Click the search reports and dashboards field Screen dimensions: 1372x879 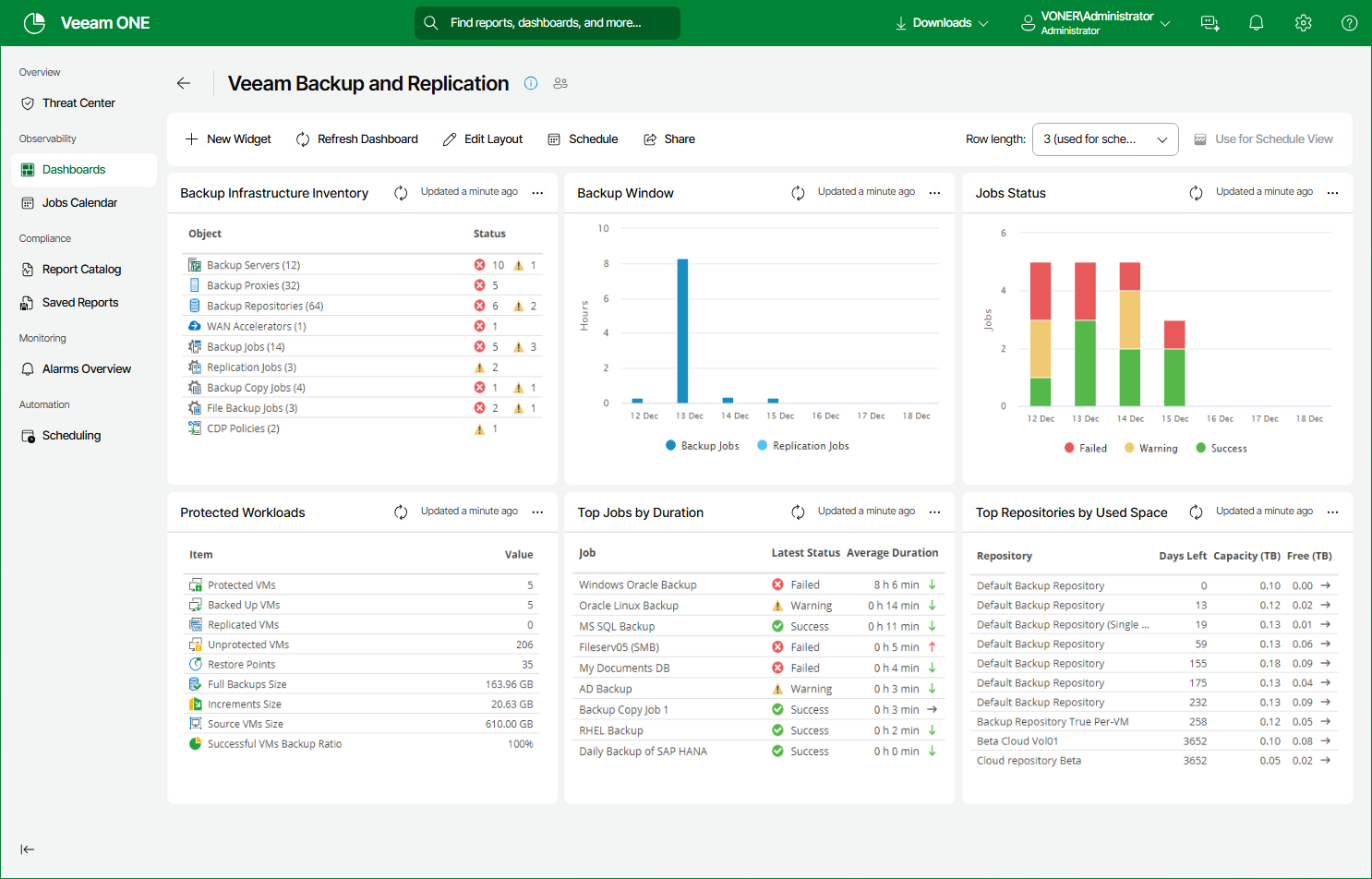pos(548,23)
